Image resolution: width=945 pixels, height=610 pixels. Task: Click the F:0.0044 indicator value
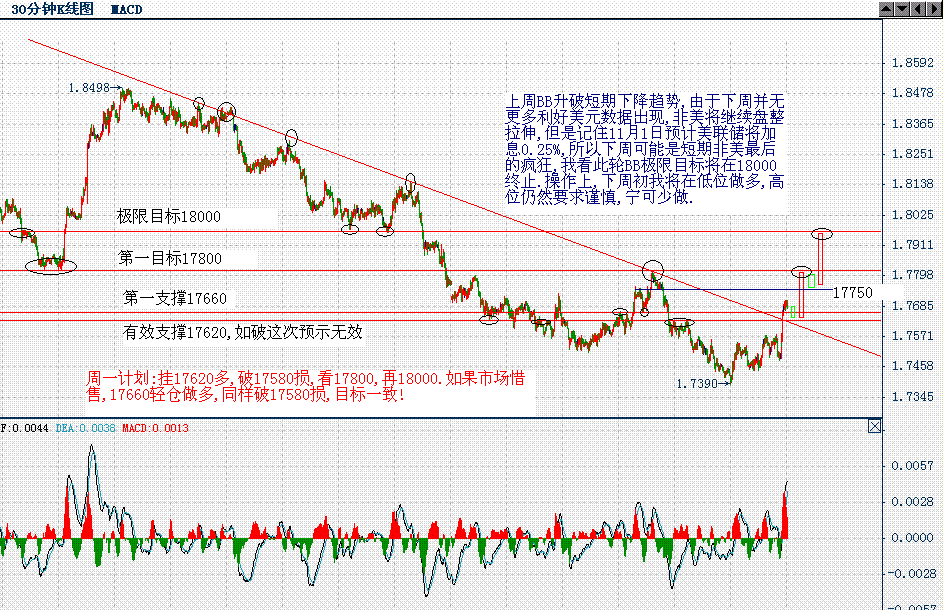tap(24, 428)
